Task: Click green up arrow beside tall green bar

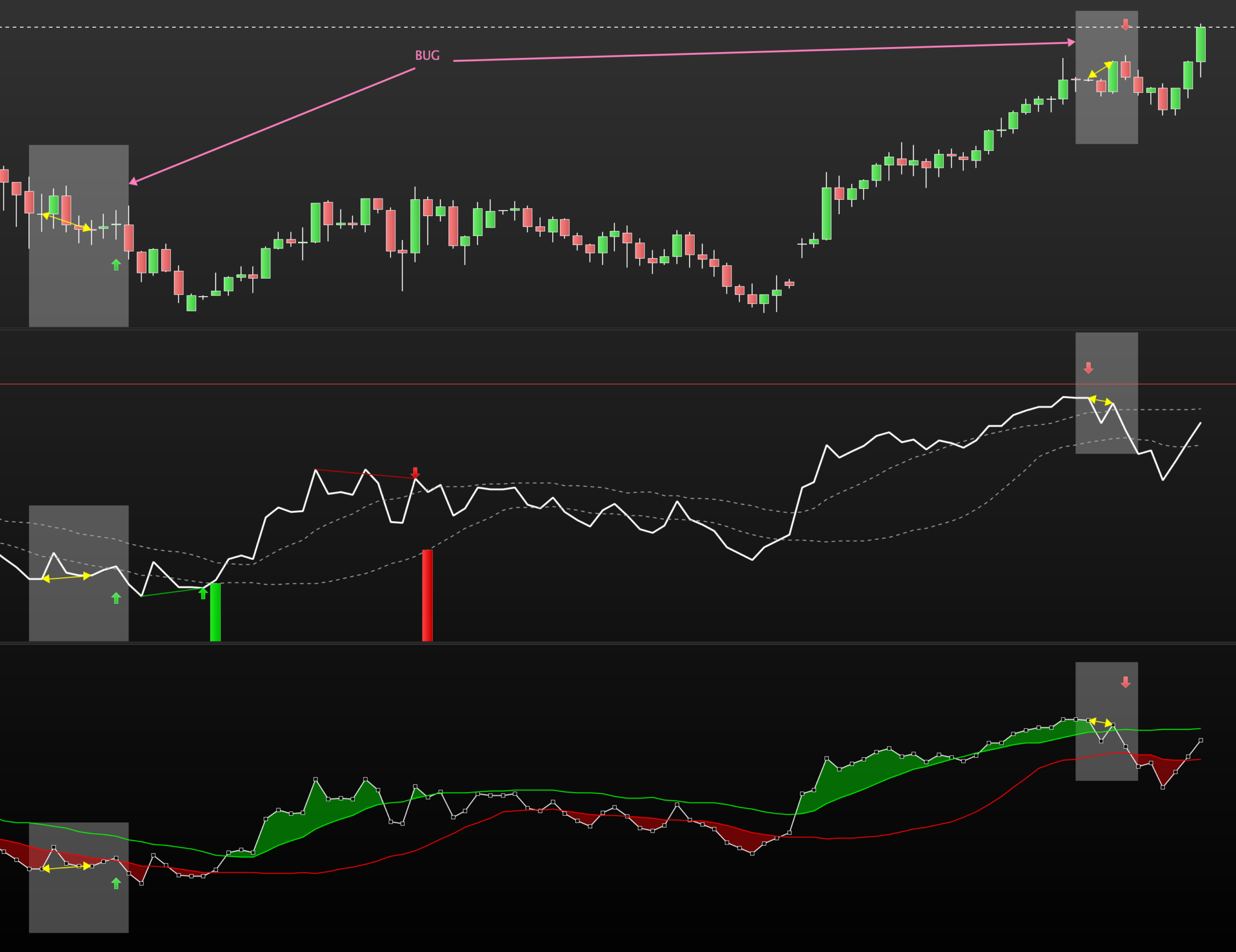Action: (203, 593)
